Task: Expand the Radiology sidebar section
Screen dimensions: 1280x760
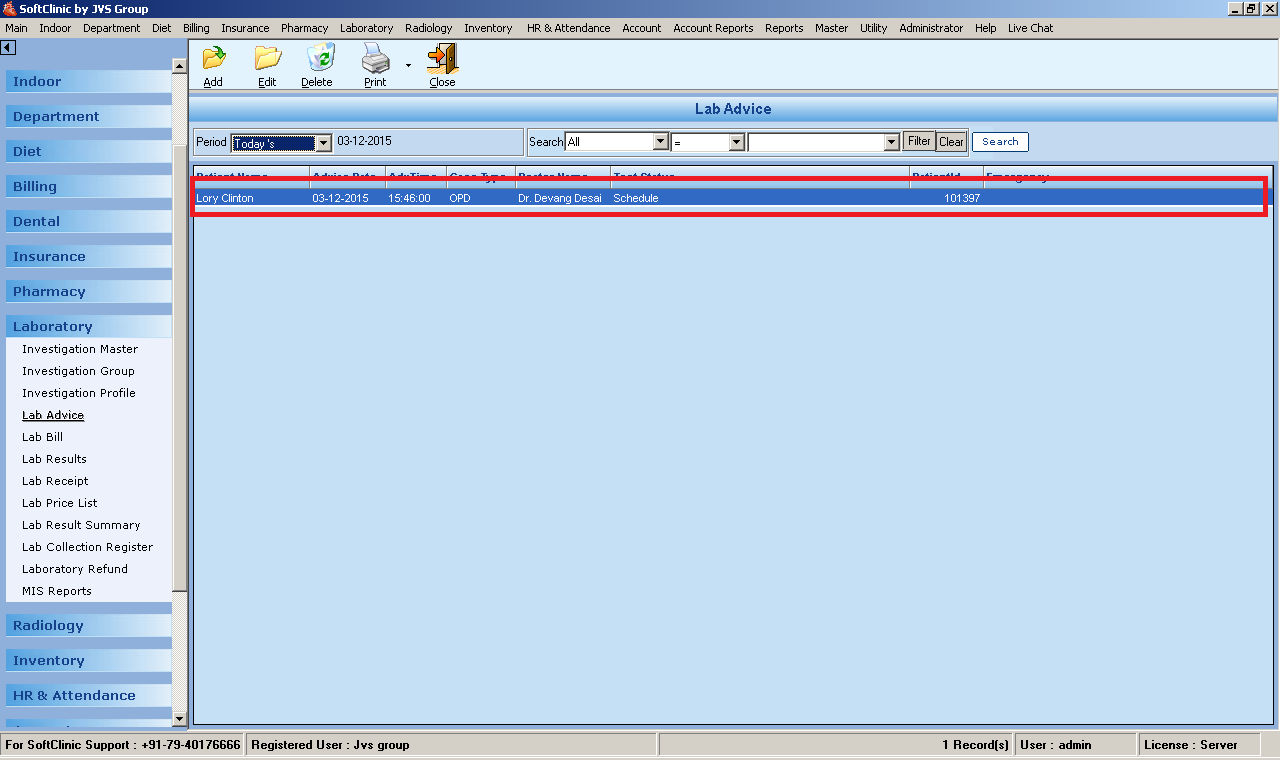Action: [x=48, y=625]
